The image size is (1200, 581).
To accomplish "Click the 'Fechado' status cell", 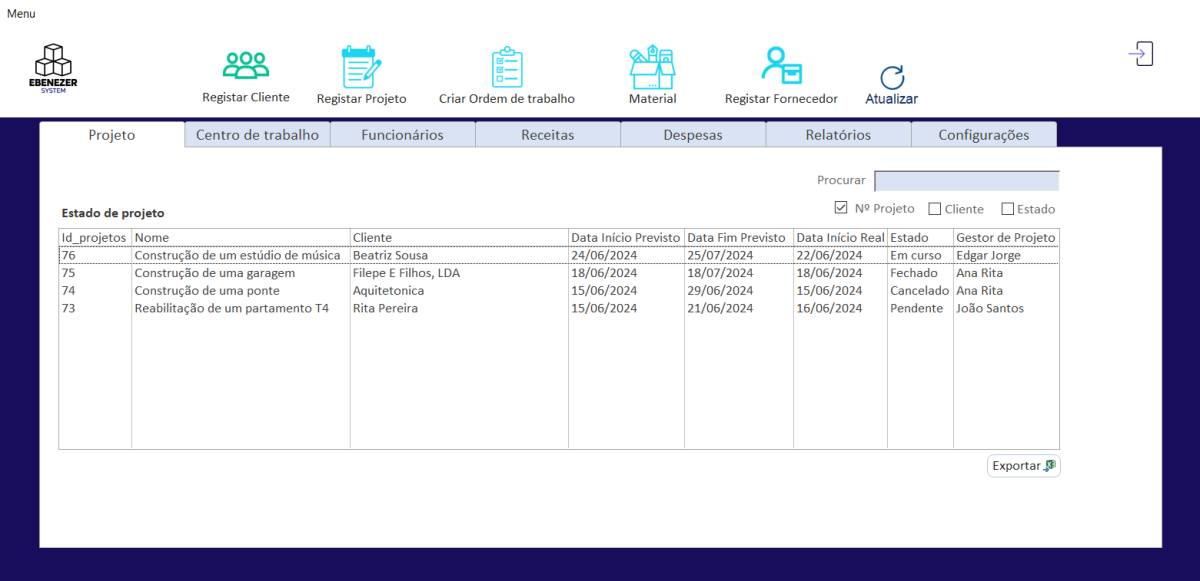I will [914, 273].
